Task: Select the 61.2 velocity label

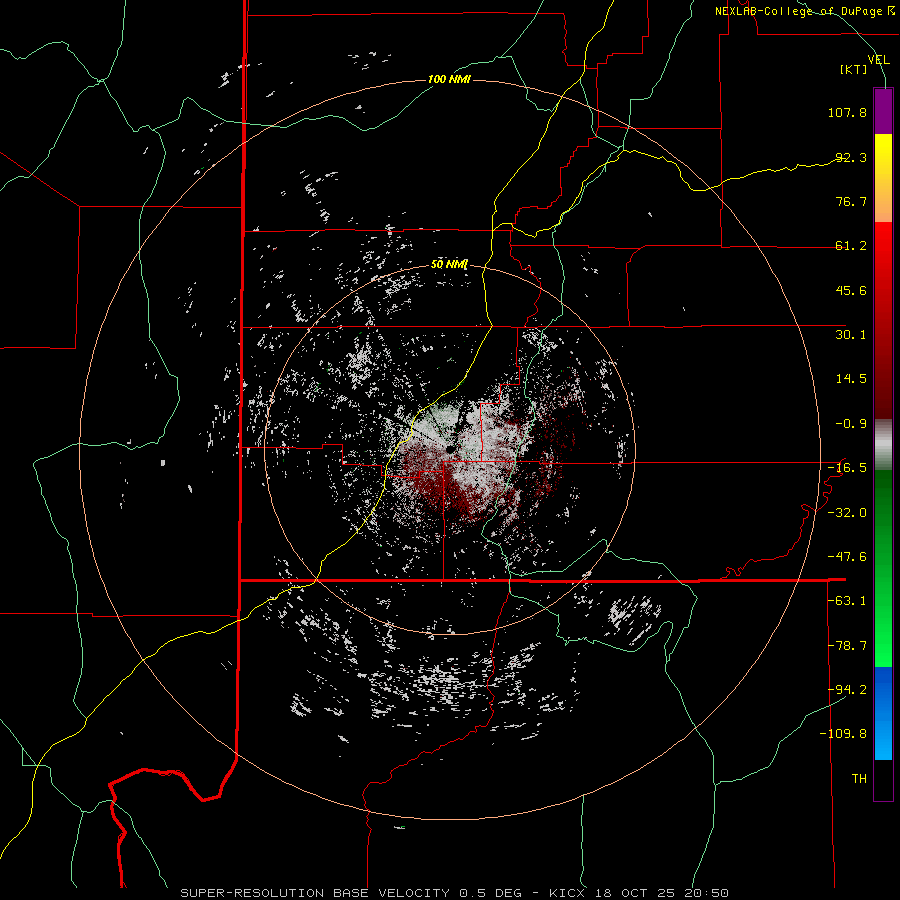Action: pos(851,246)
